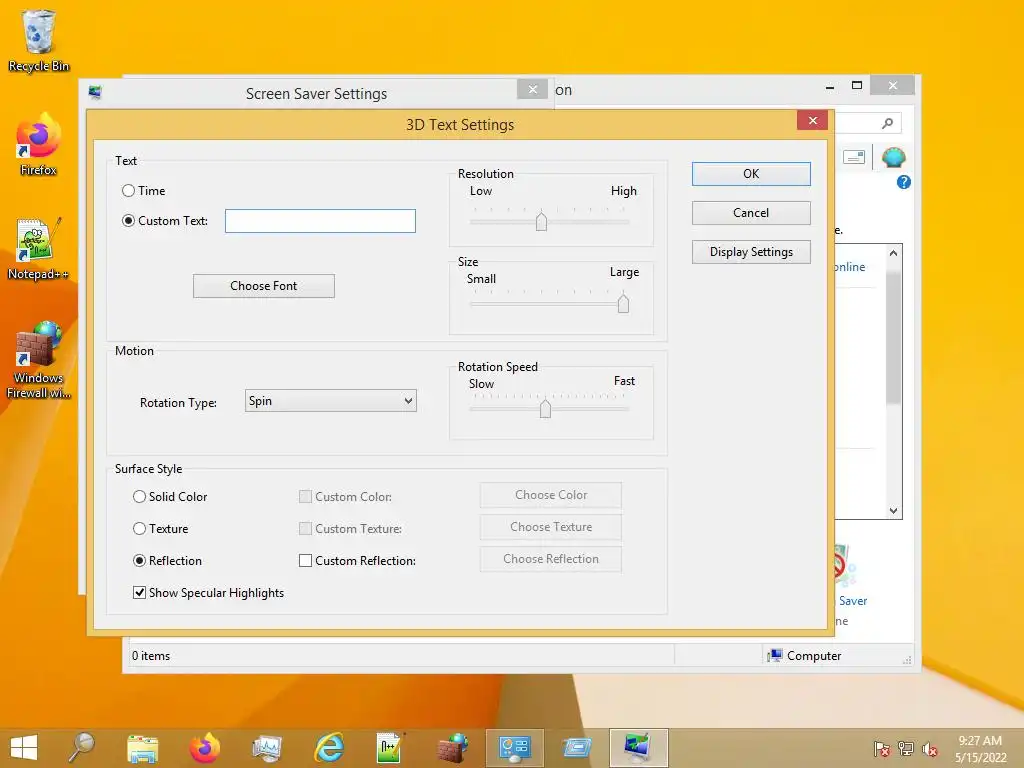The image size is (1024, 768).
Task: Open the network status tray icon
Action: pyautogui.click(x=906, y=749)
